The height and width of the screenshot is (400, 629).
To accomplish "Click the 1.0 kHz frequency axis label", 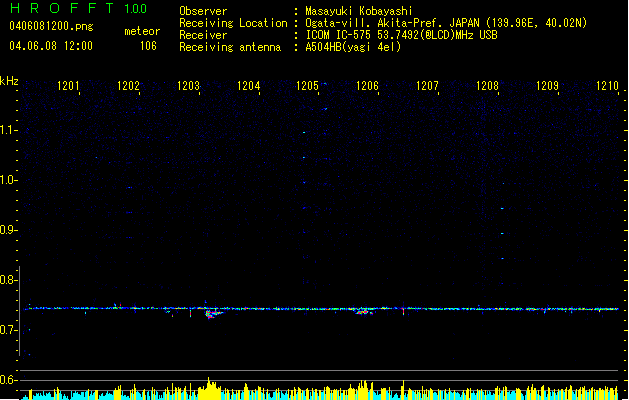I will tap(7, 180).
